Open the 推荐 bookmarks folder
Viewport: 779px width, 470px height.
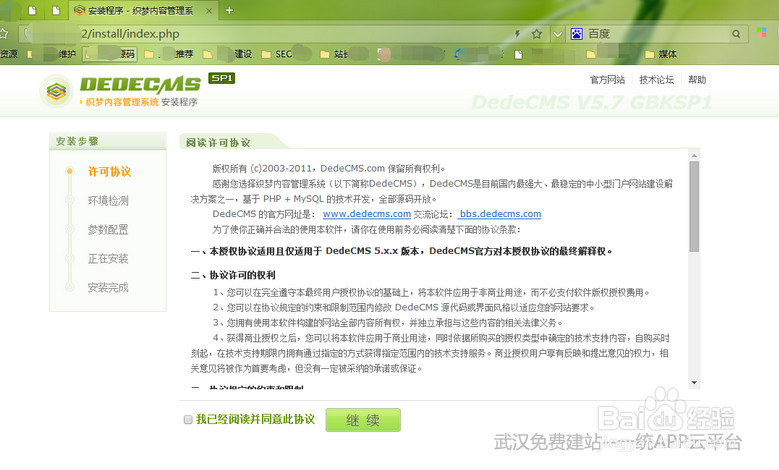(x=169, y=54)
